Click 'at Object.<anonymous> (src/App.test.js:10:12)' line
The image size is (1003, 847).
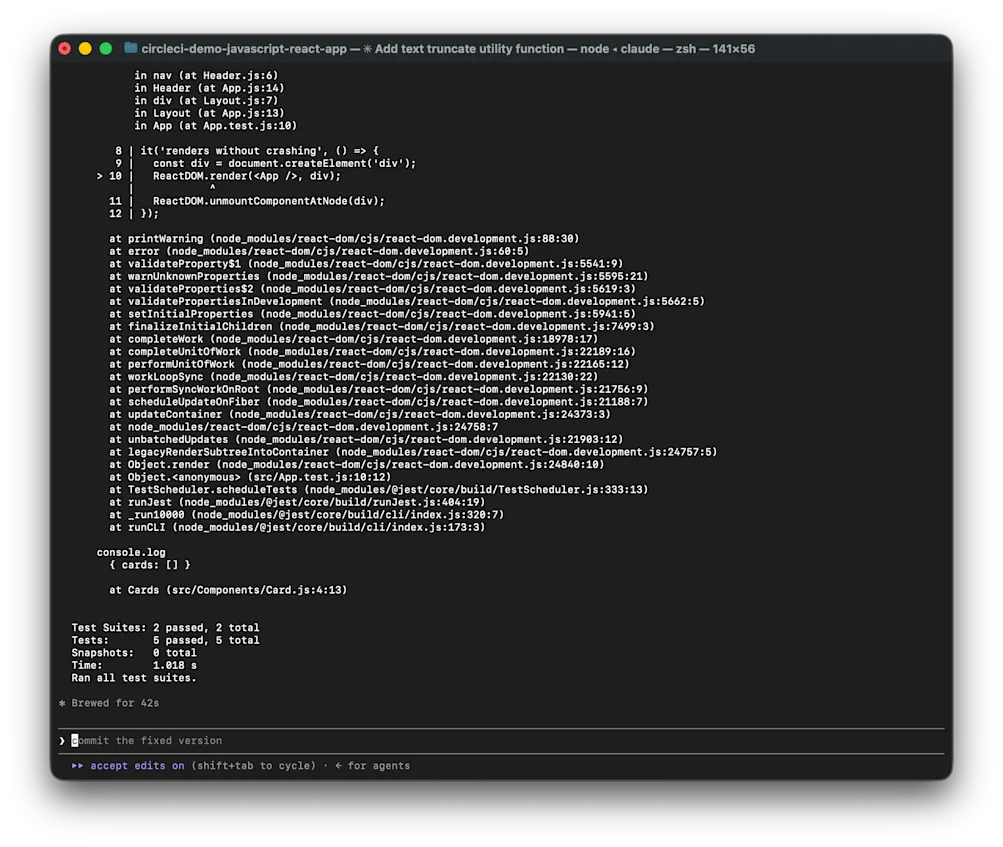pyautogui.click(x=249, y=477)
